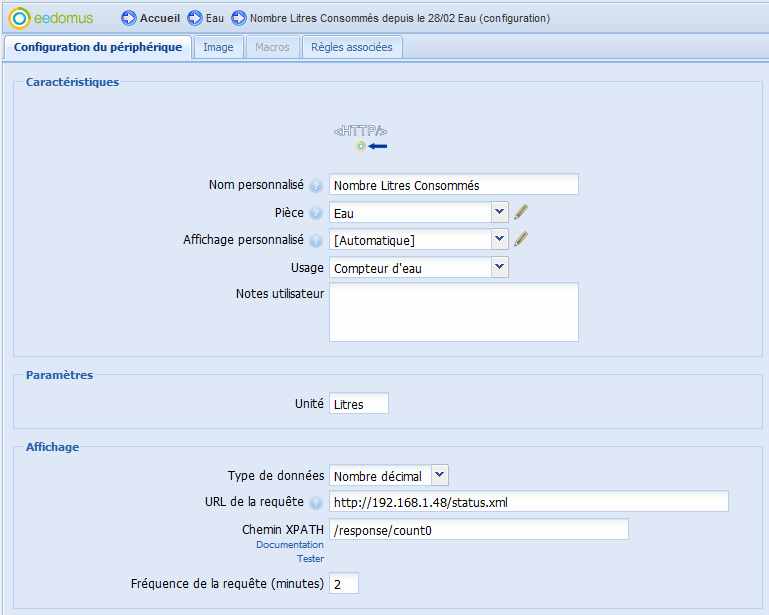Expand the Type de données dropdown

[x=440, y=475]
